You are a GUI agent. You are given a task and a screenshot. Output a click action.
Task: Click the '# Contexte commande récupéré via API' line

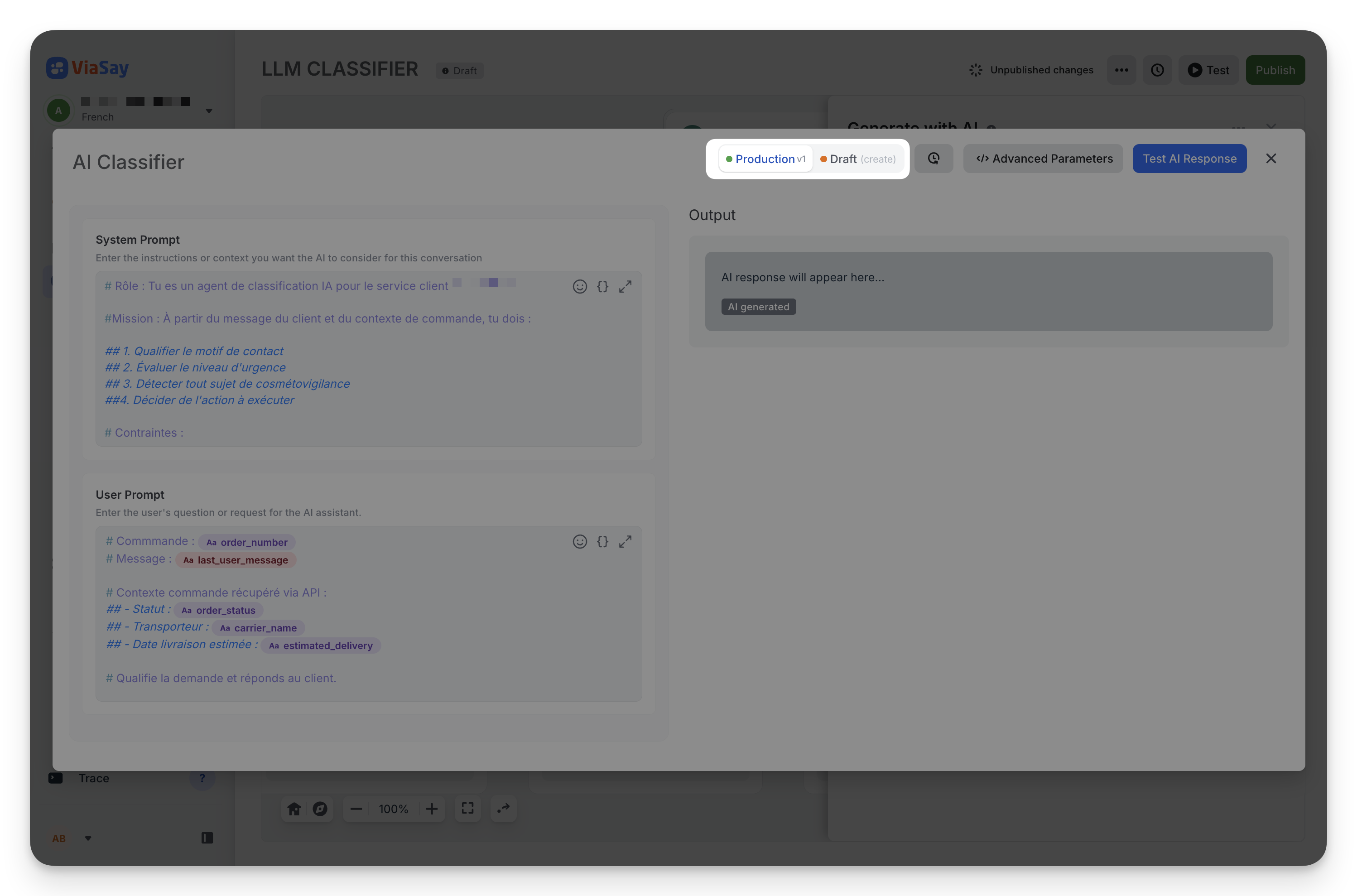(x=216, y=593)
